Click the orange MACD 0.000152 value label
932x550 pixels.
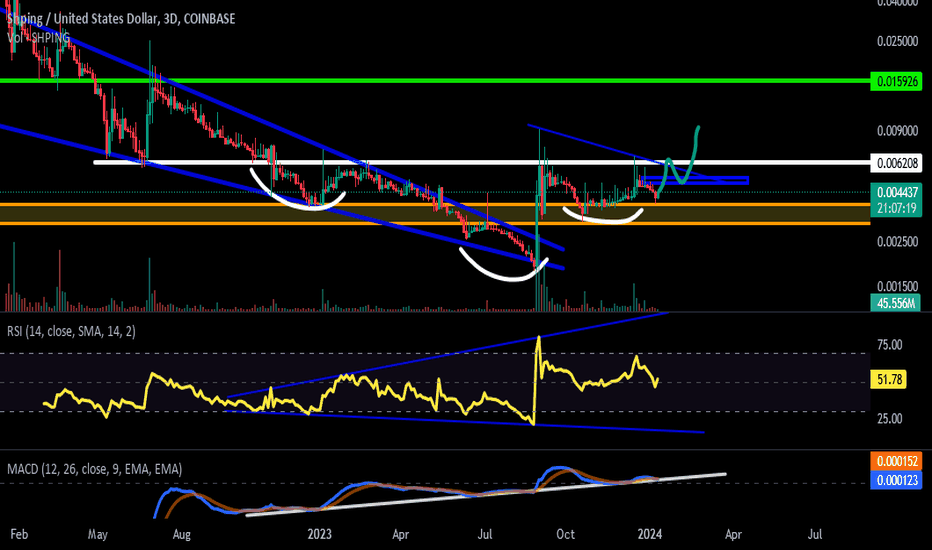coord(896,461)
